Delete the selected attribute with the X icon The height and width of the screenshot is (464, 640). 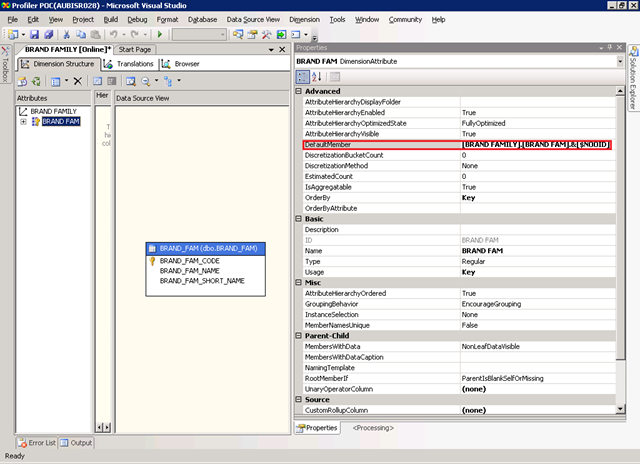[x=78, y=81]
